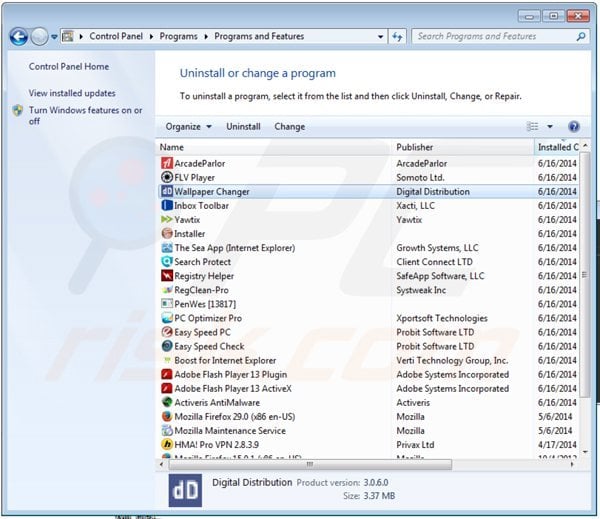
Task: Select the 'Growth Systems, LLC' publisher cell
Action: pyautogui.click(x=437, y=248)
